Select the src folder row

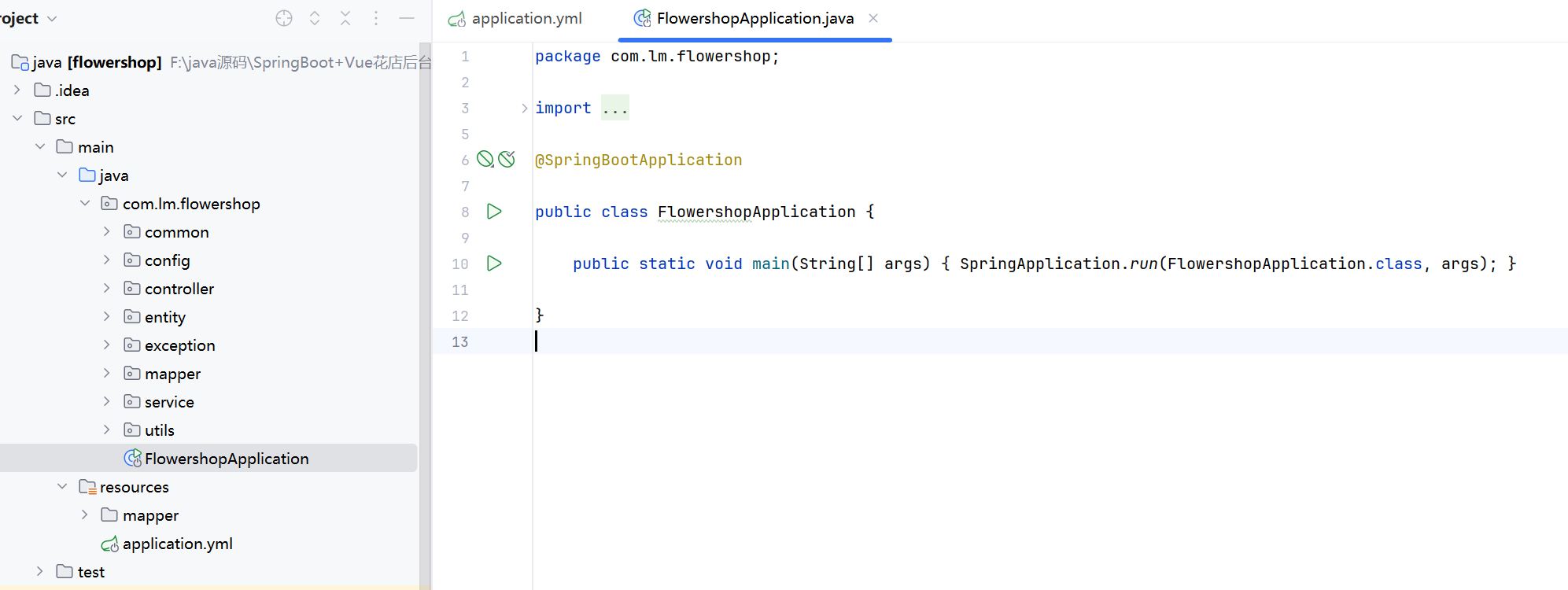[x=208, y=118]
